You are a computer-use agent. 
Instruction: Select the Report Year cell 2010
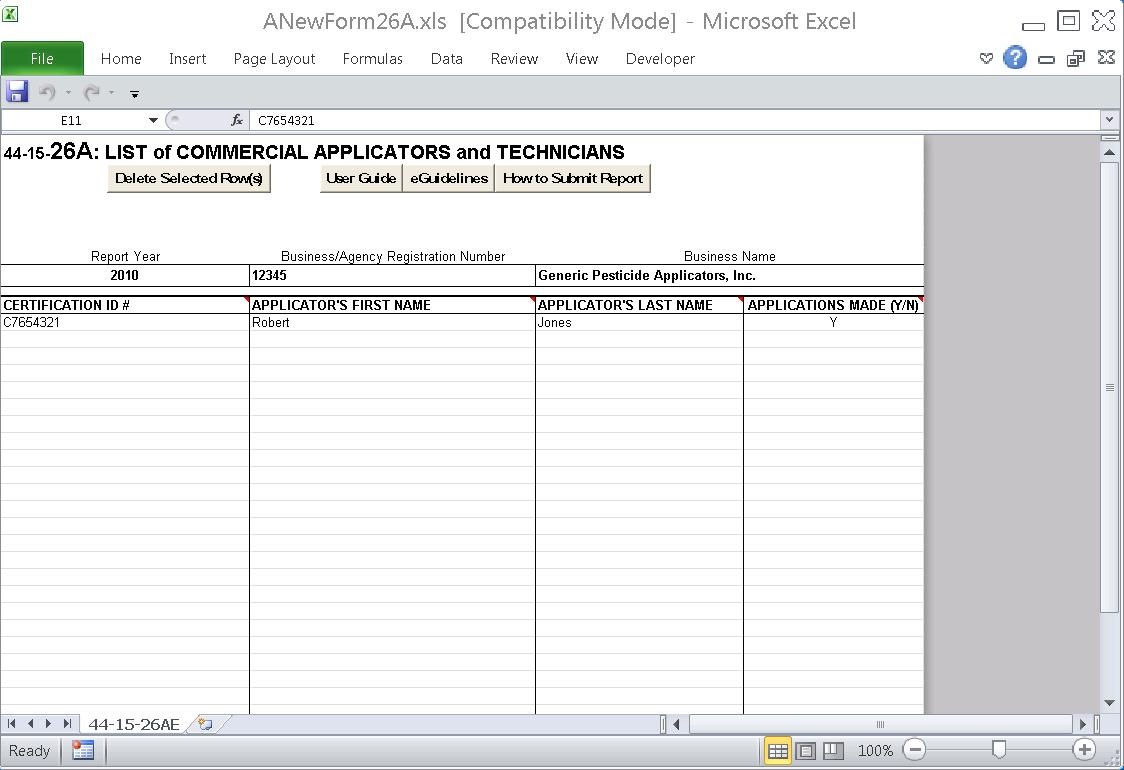125,275
